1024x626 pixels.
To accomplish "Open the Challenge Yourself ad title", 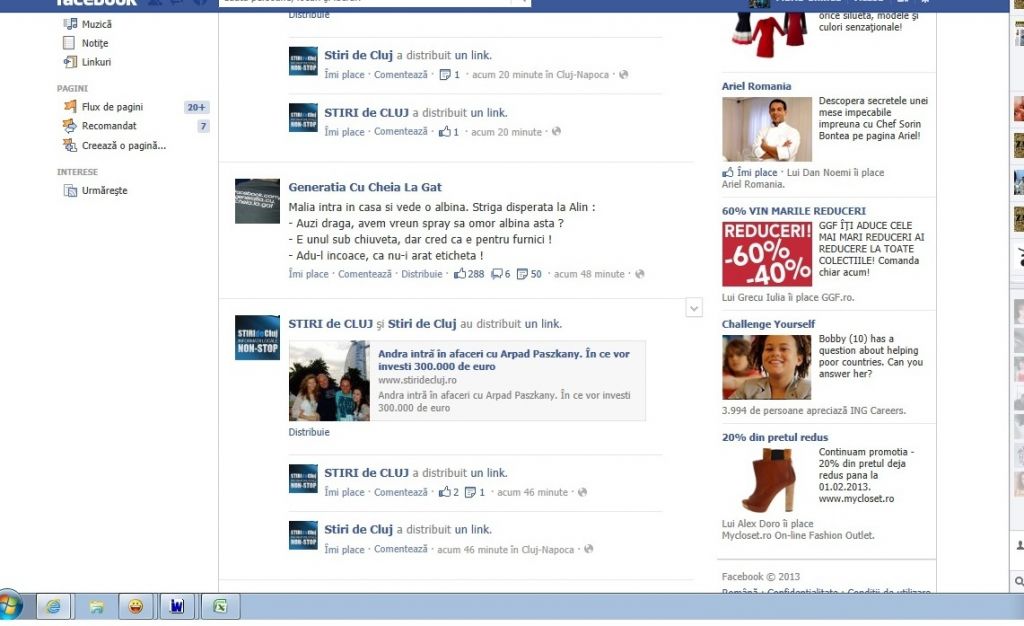I will (x=768, y=324).
